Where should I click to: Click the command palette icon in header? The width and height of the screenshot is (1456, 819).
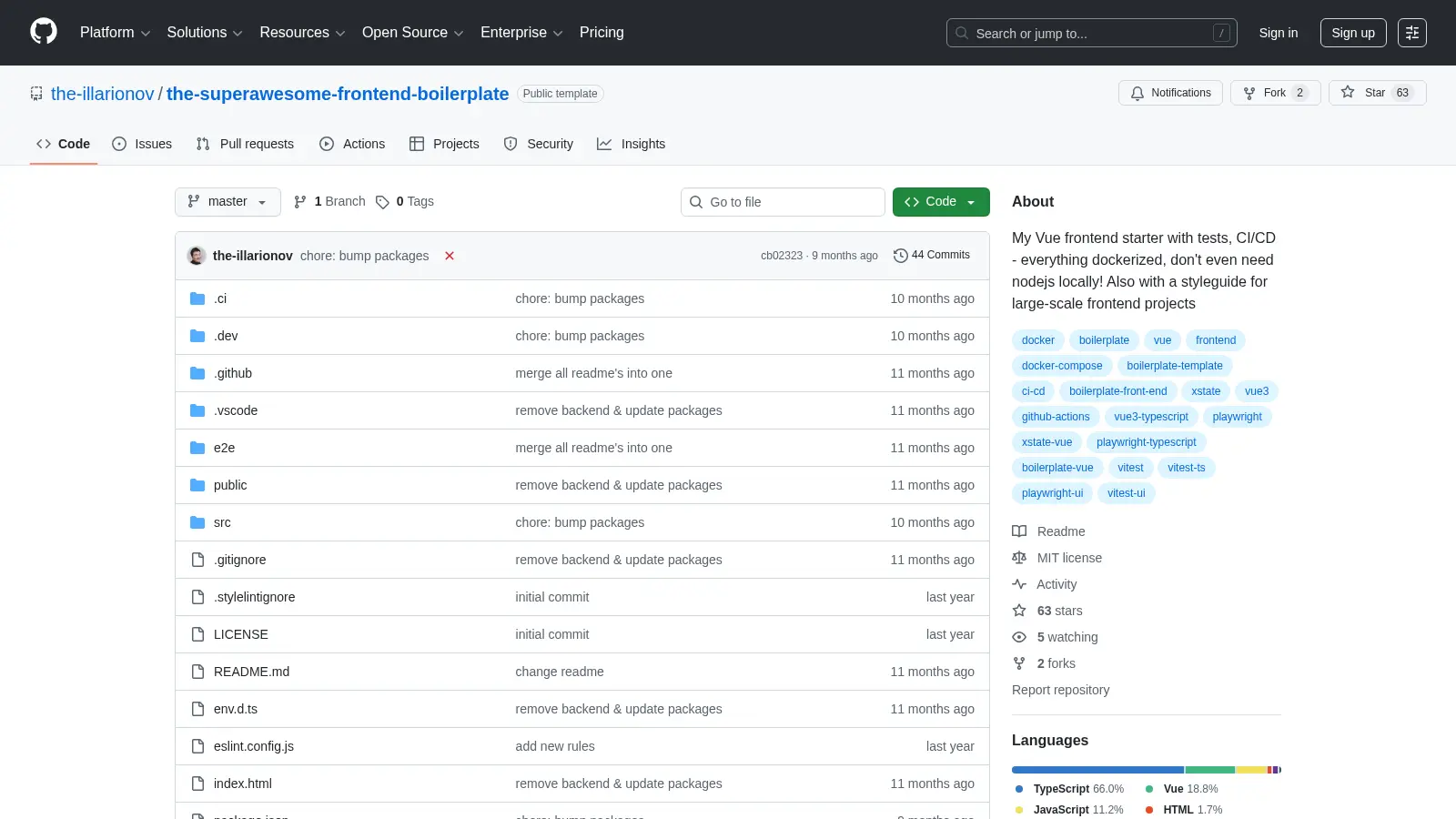(x=1412, y=33)
